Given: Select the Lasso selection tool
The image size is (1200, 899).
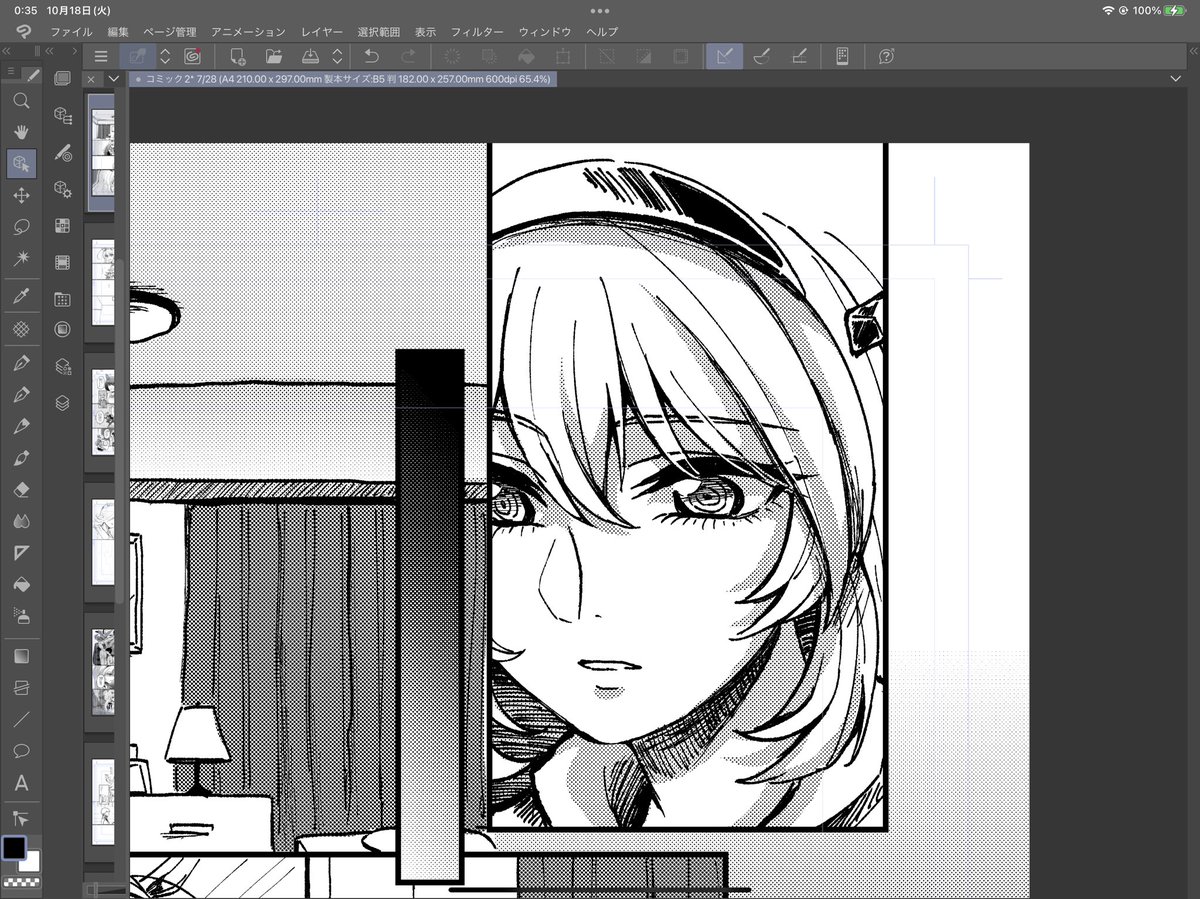Looking at the screenshot, I should click(21, 227).
